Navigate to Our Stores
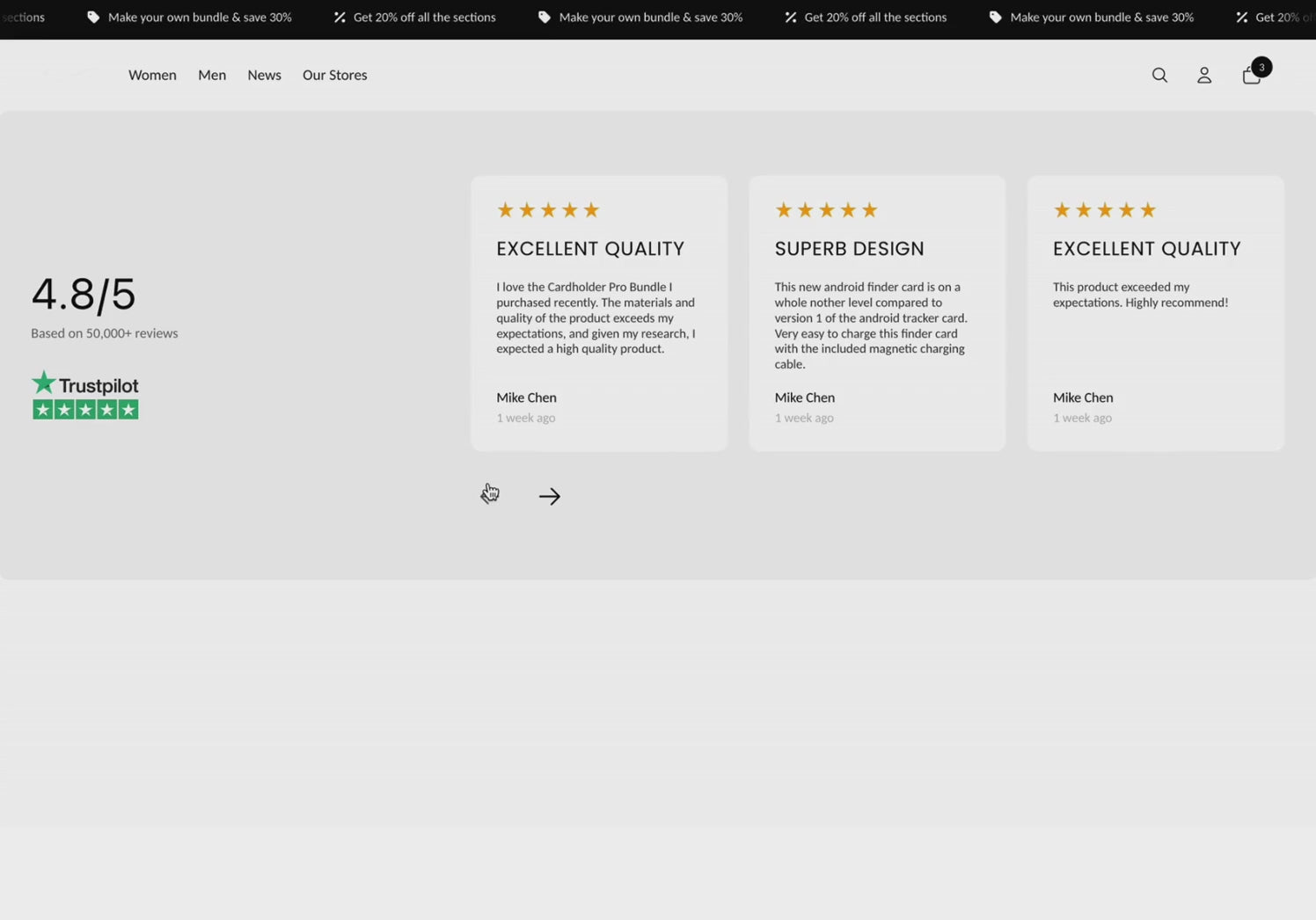This screenshot has width=1316, height=920. (x=334, y=75)
